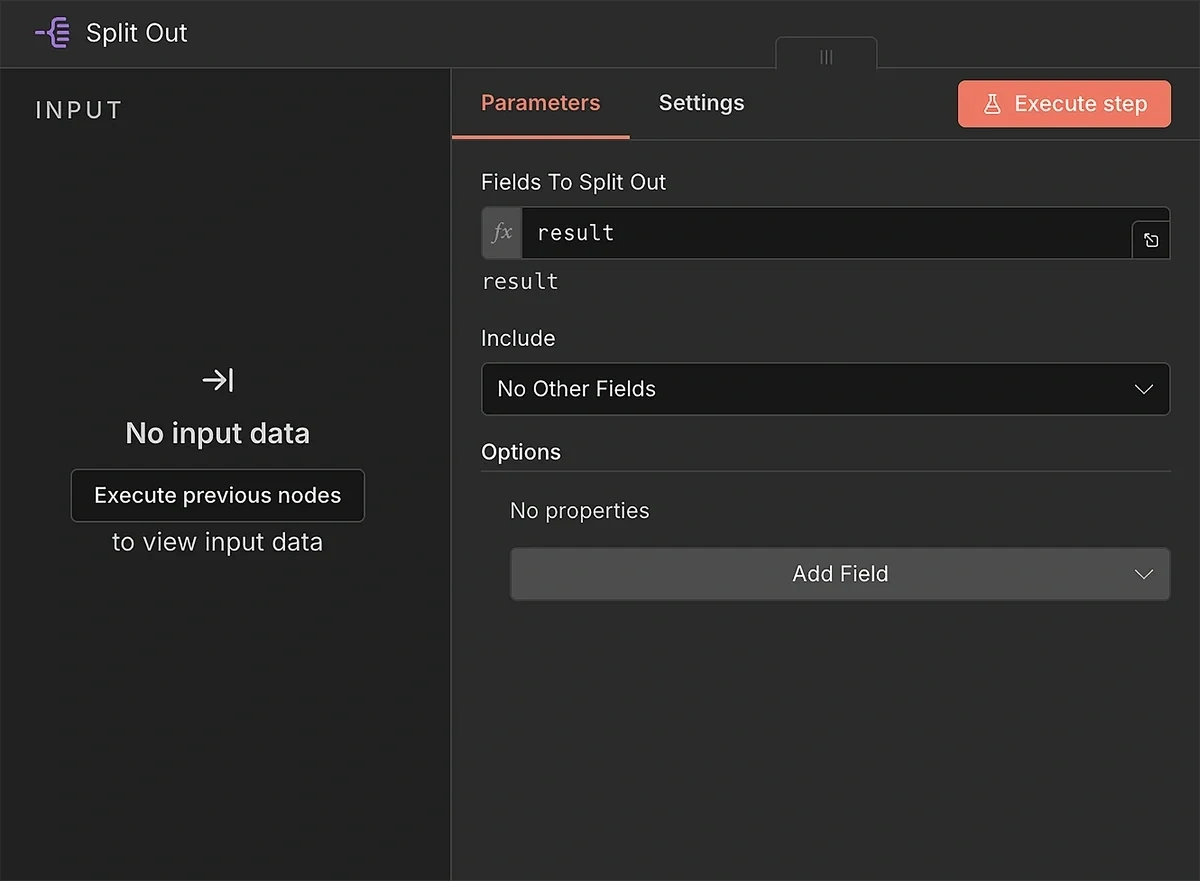Click the Options section label
Screen dimensions: 1200x881
[521, 452]
